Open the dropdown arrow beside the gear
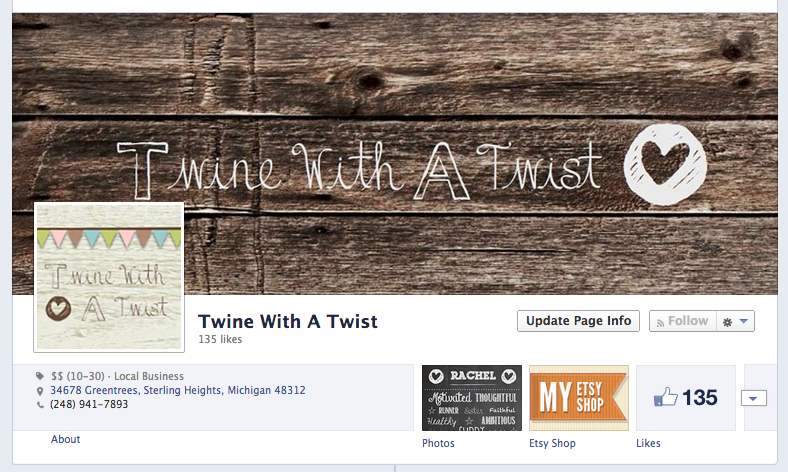Image resolution: width=788 pixels, height=472 pixels. click(744, 321)
